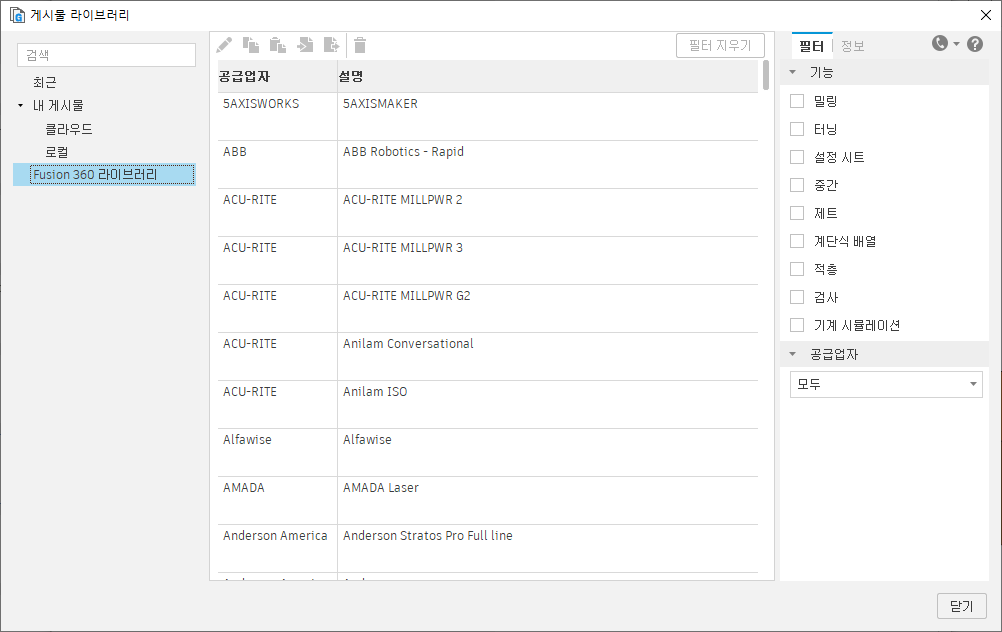Open the dropdown arrow beside phone icon
1002x632 pixels.
pos(957,44)
